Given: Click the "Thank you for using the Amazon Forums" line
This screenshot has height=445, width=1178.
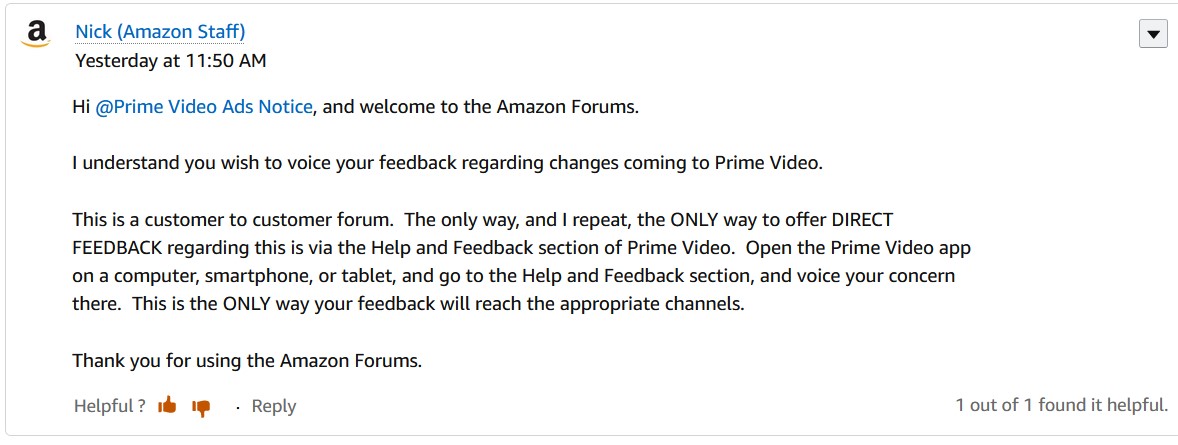Looking at the screenshot, I should coord(247,360).
